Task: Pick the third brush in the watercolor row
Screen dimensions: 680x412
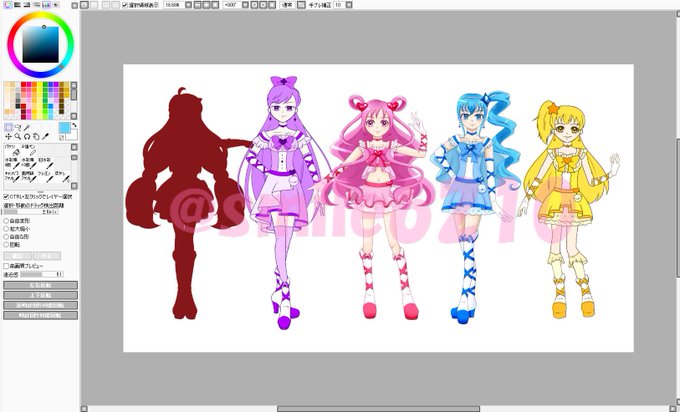Action: 46,163
